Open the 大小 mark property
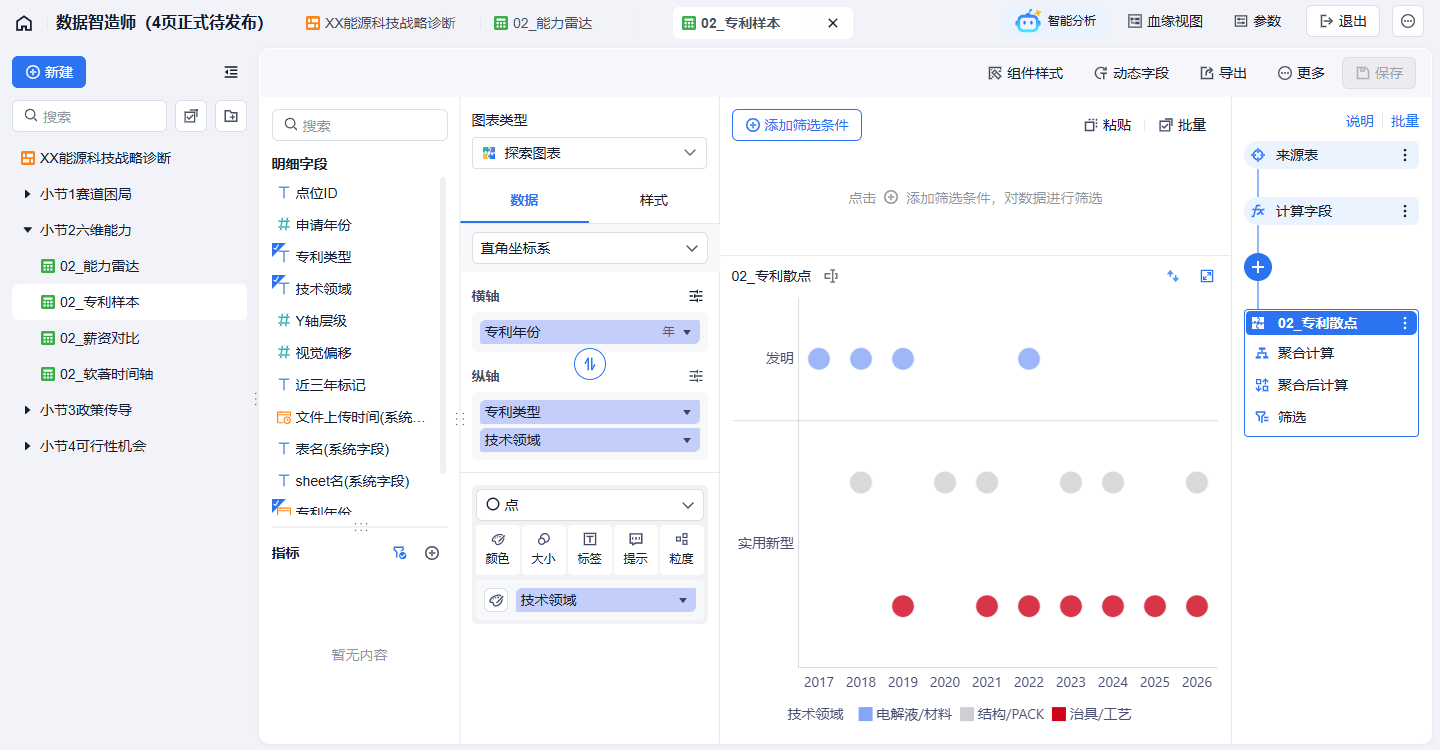This screenshot has height=750, width=1440. pyautogui.click(x=543, y=550)
